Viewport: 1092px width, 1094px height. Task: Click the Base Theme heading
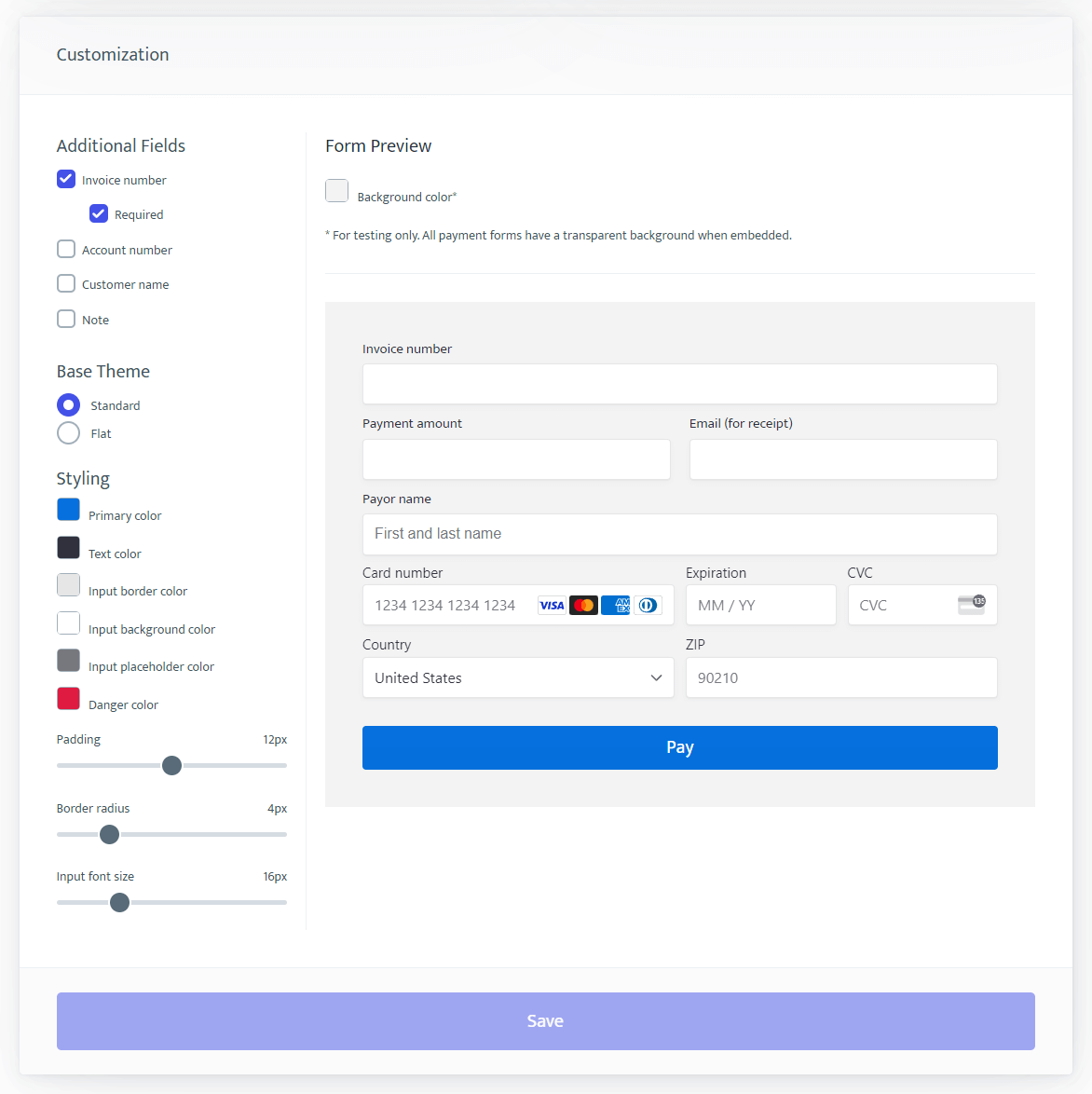click(x=103, y=371)
